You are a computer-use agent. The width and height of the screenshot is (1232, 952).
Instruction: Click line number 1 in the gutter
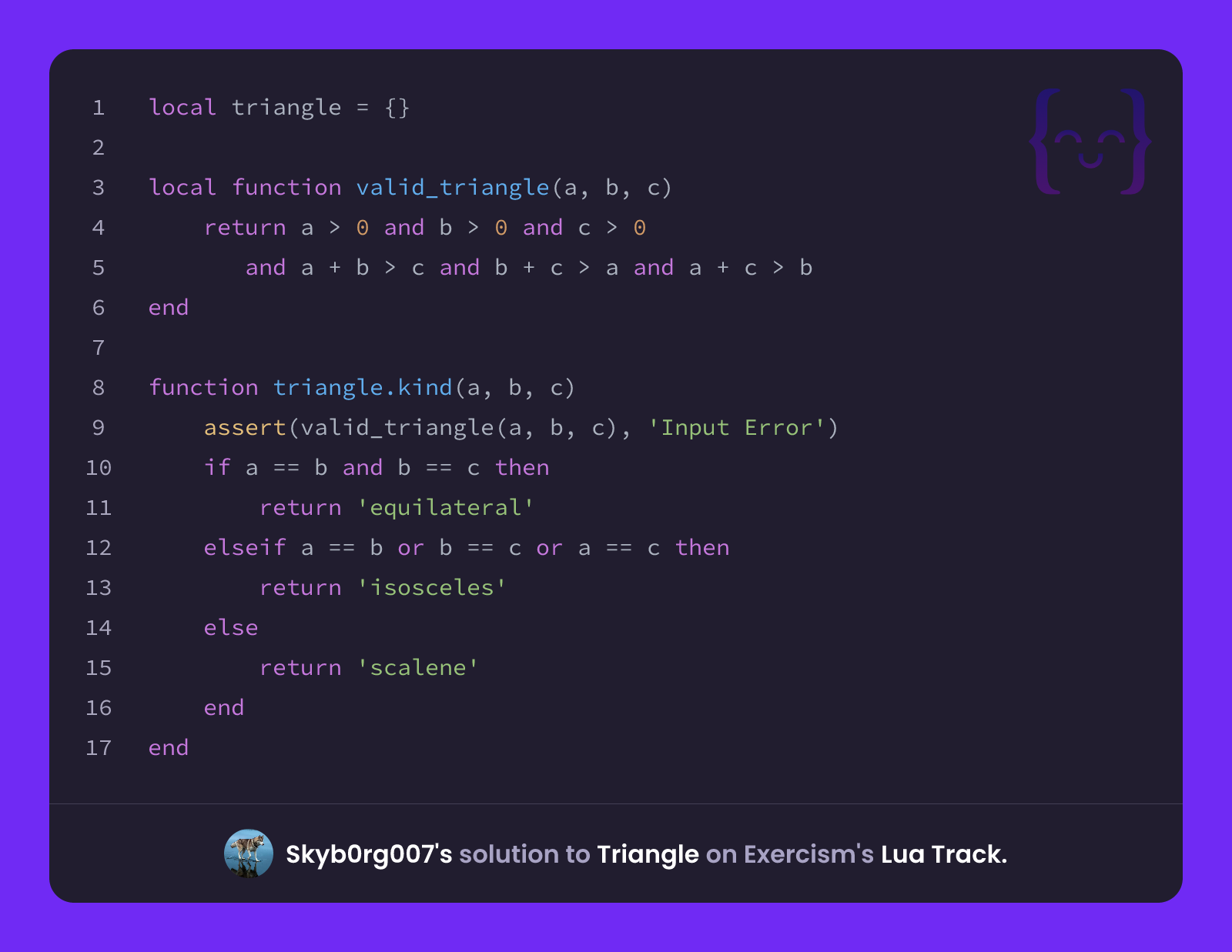click(99, 108)
